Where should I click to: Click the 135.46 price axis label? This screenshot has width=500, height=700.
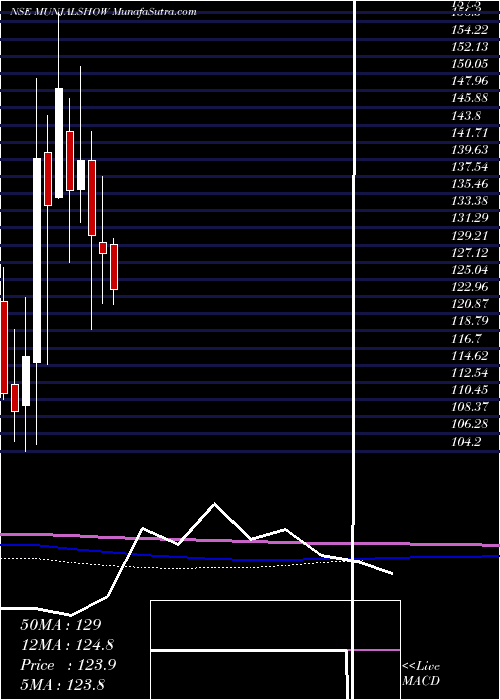470,184
